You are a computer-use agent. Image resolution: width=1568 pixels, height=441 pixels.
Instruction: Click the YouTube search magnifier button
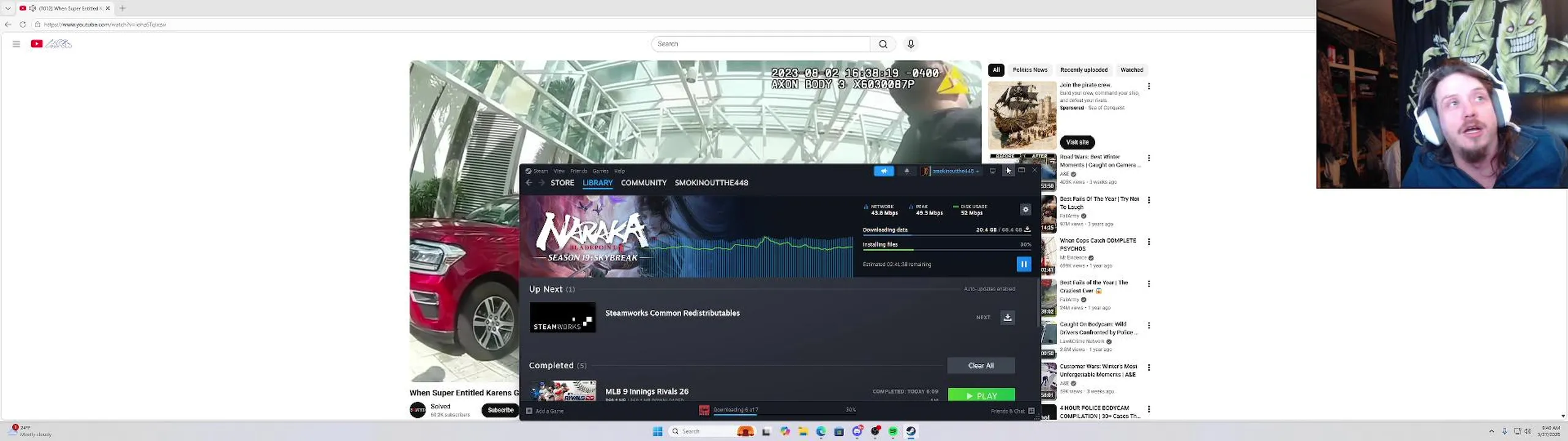[883, 44]
